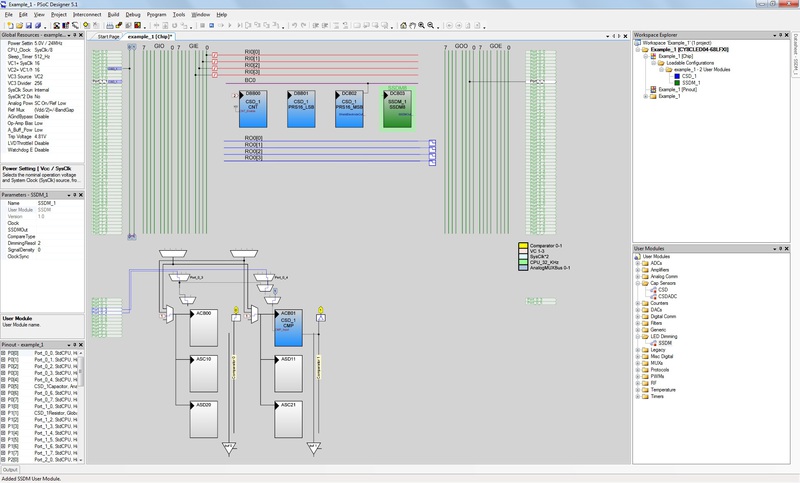Click the green CPU_32_KHz legend swatch
The image size is (800, 483).
tap(523, 262)
